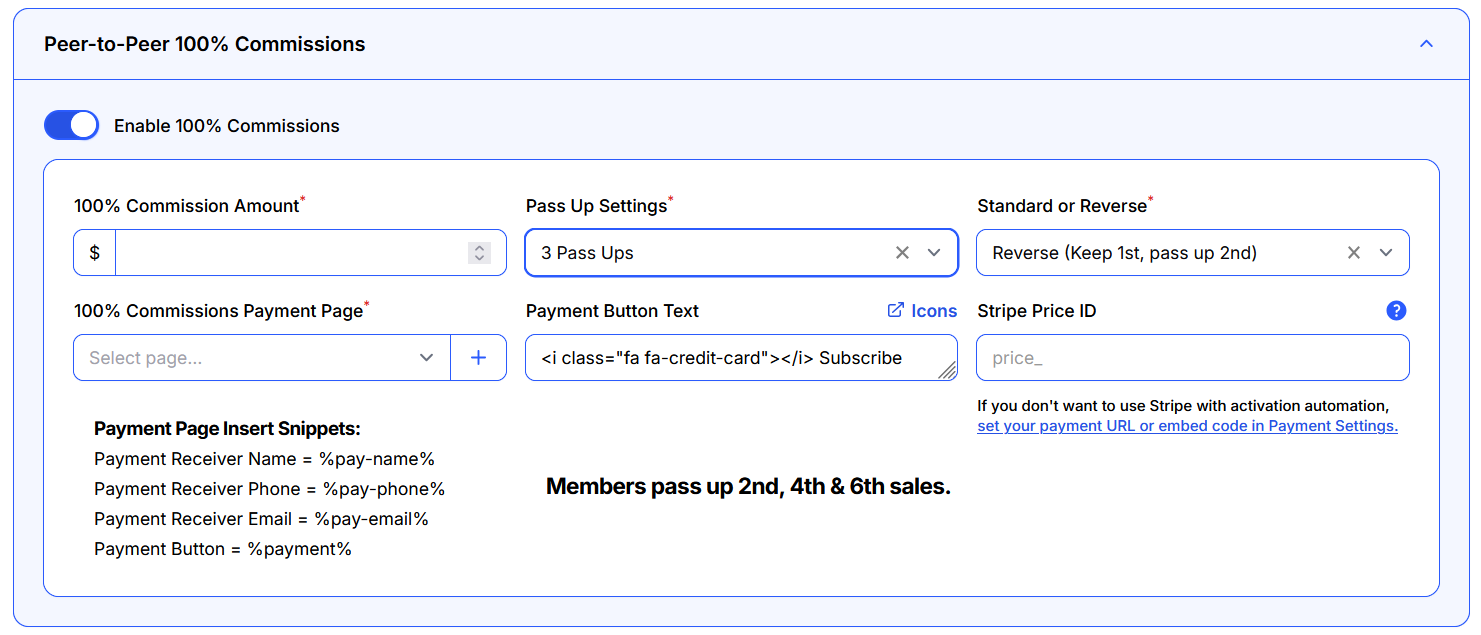Open the Payment Settings embed code link
Viewport: 1481px width, 635px height.
point(1187,426)
